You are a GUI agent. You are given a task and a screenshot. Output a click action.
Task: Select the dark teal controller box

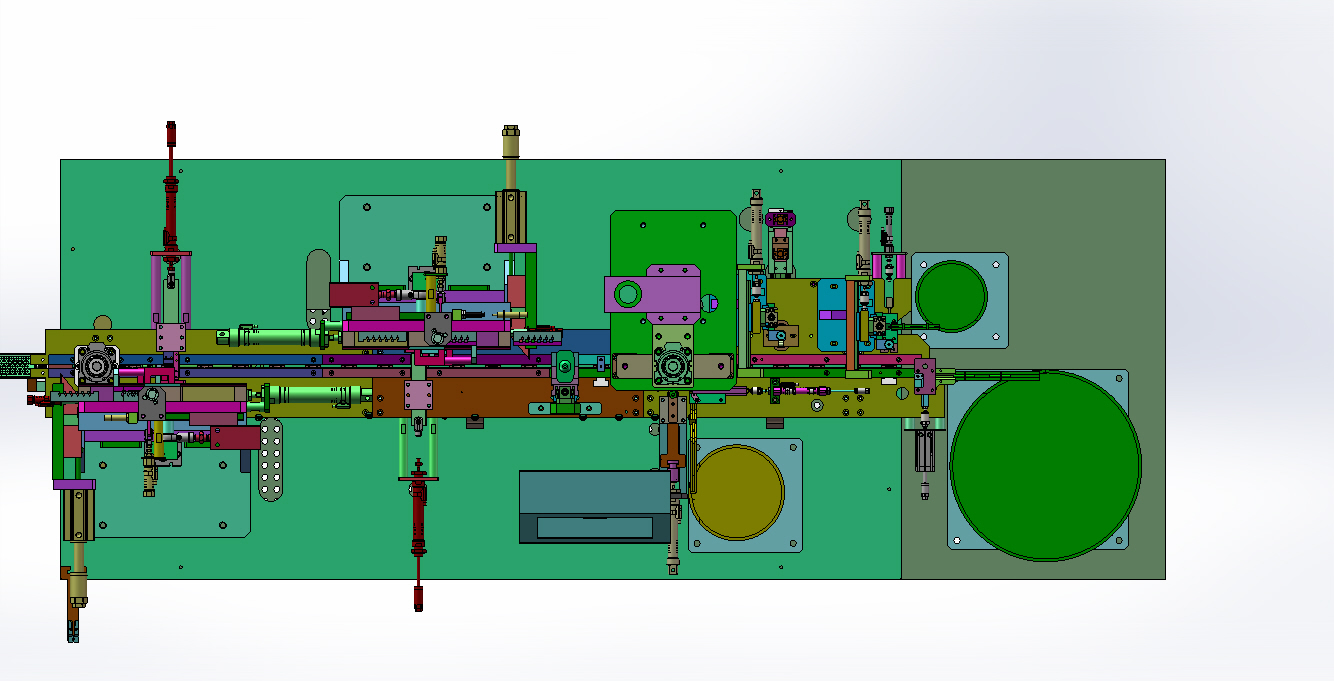pos(595,506)
